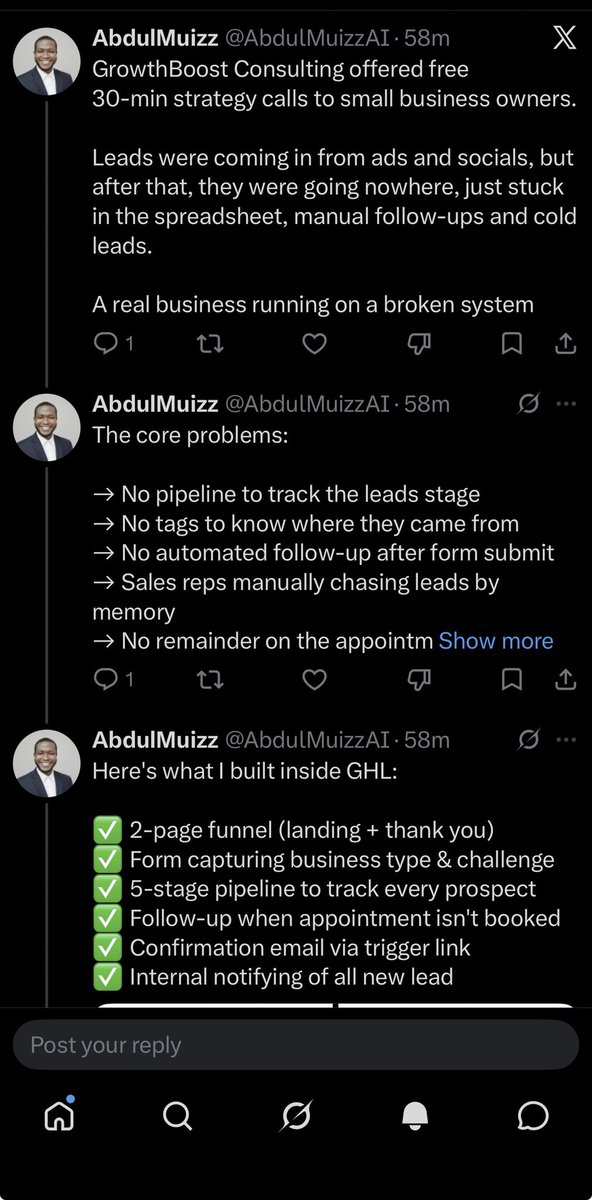The image size is (592, 1200).
Task: Share the first tweet via share icon
Action: [564, 344]
